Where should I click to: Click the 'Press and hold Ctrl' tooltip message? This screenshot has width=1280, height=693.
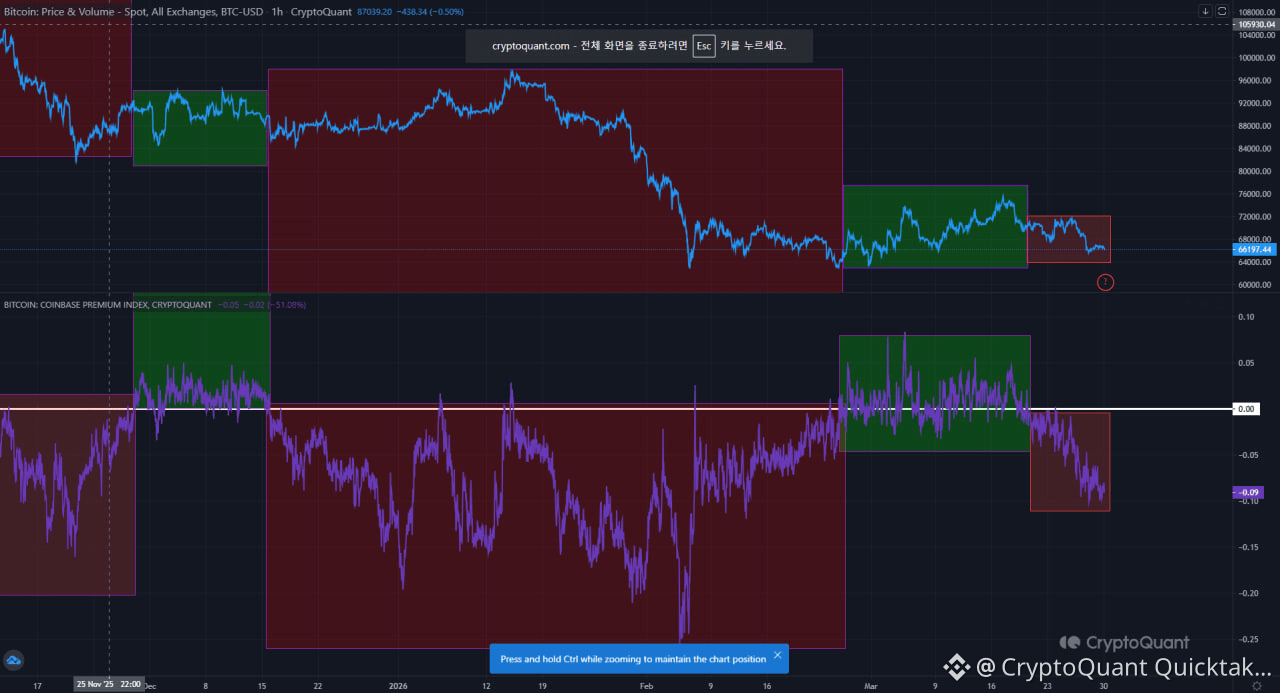[633, 659]
